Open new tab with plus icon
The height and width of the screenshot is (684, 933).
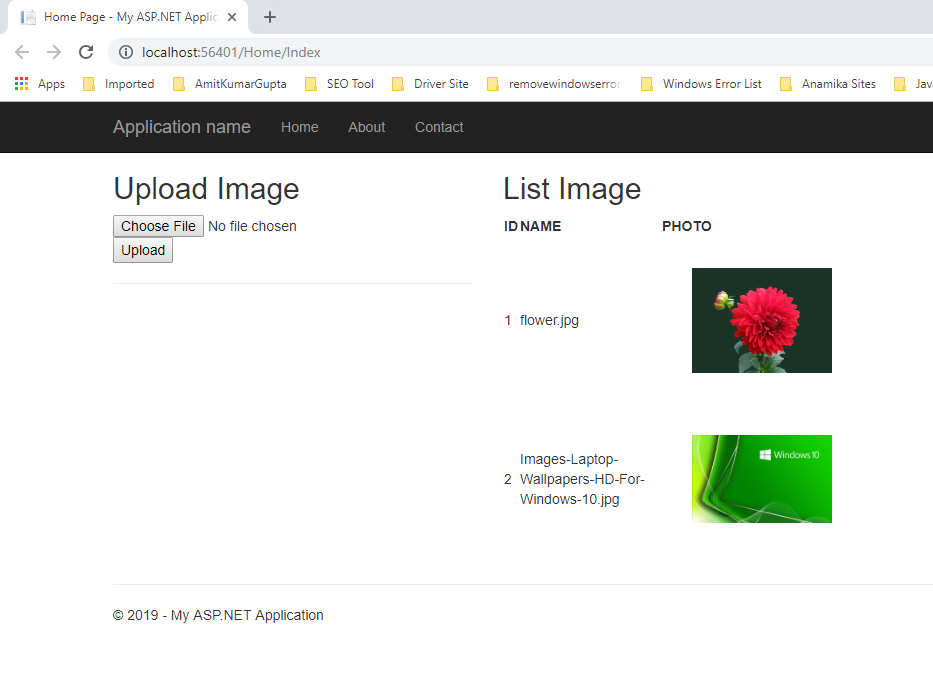(270, 17)
